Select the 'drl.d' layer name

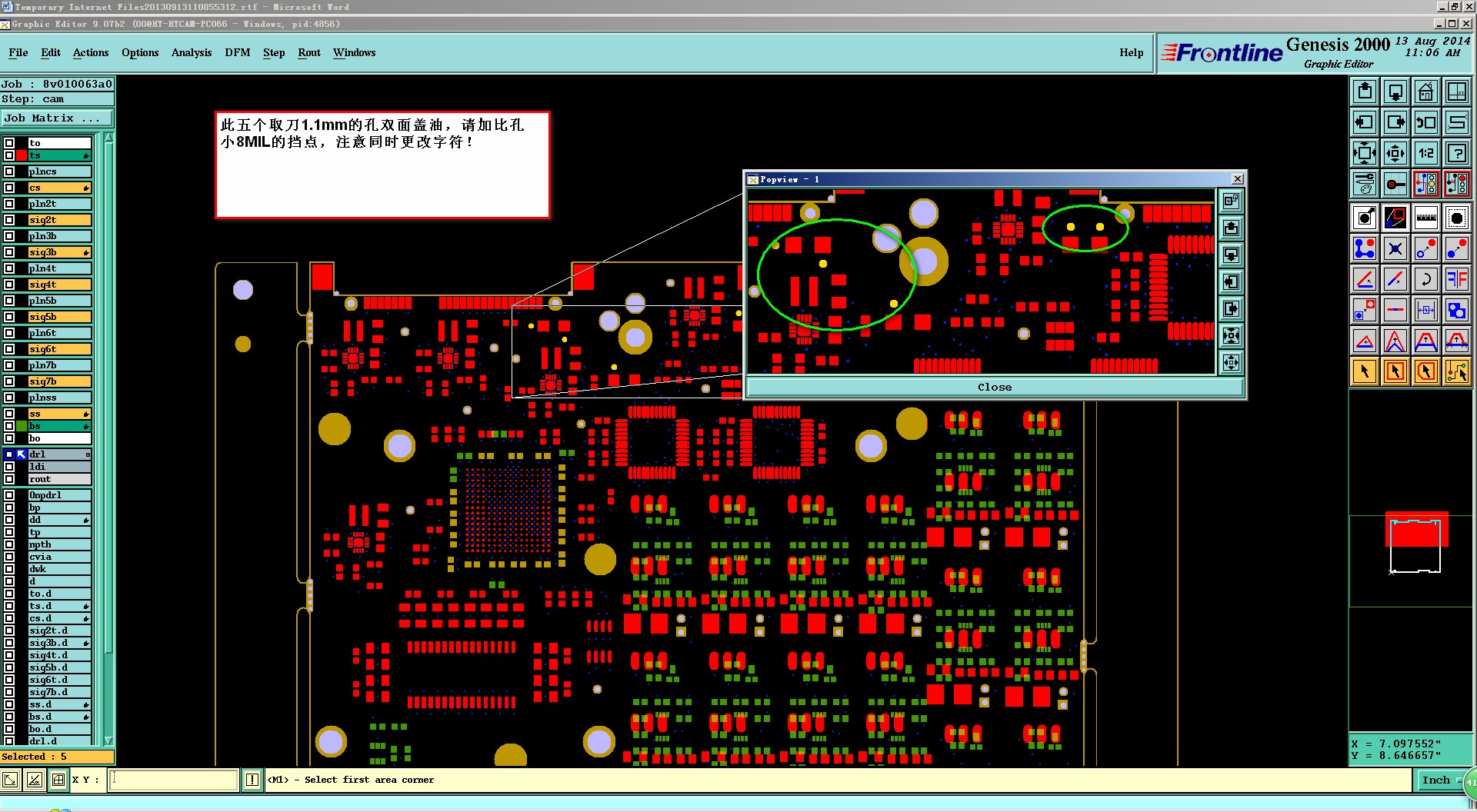click(x=60, y=741)
